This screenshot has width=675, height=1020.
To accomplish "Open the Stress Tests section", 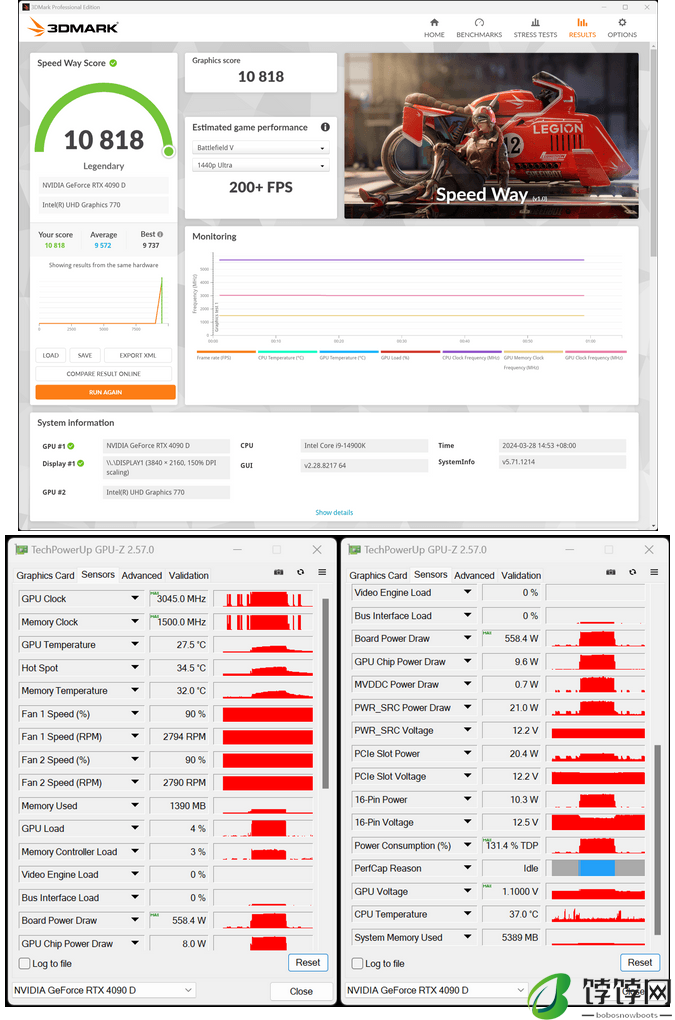I will pyautogui.click(x=535, y=28).
